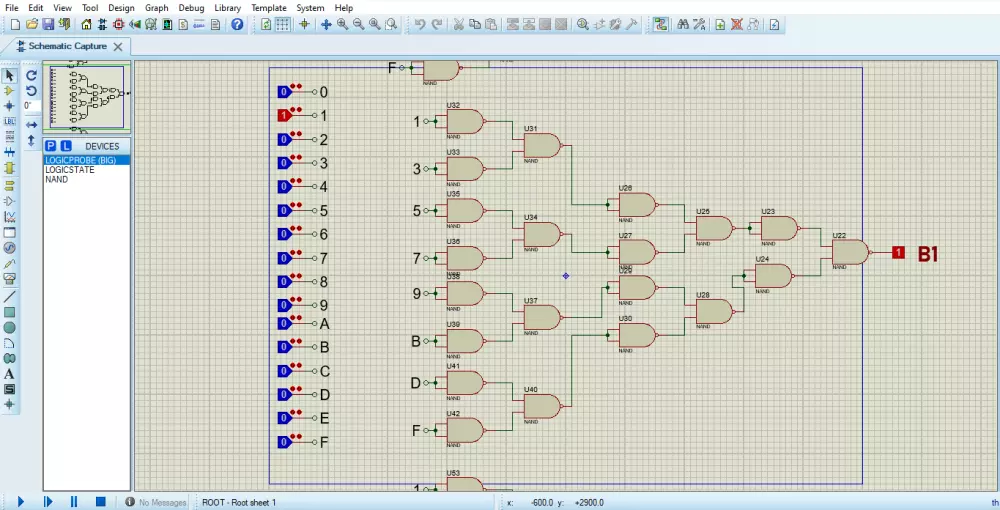Click the Search and Tag binoculars icon
The height and width of the screenshot is (510, 1000).
coord(683,24)
